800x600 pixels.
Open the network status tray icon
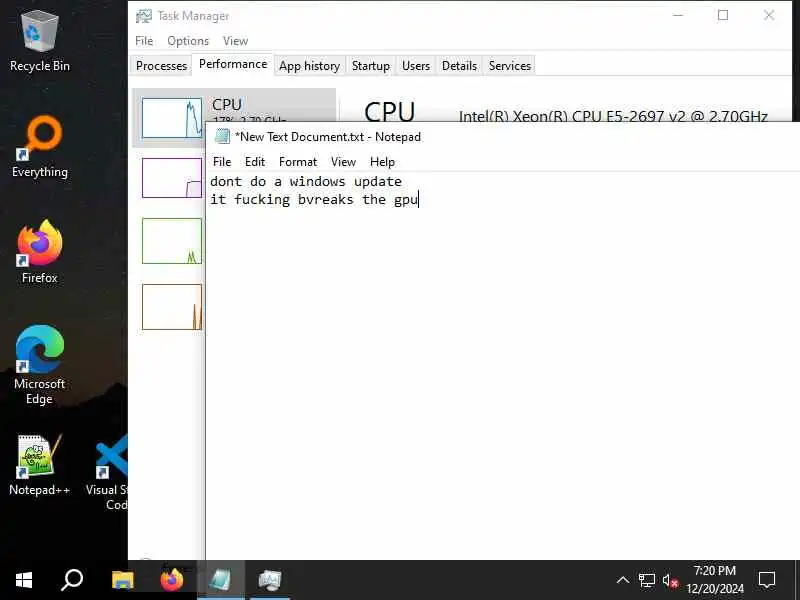coord(646,580)
